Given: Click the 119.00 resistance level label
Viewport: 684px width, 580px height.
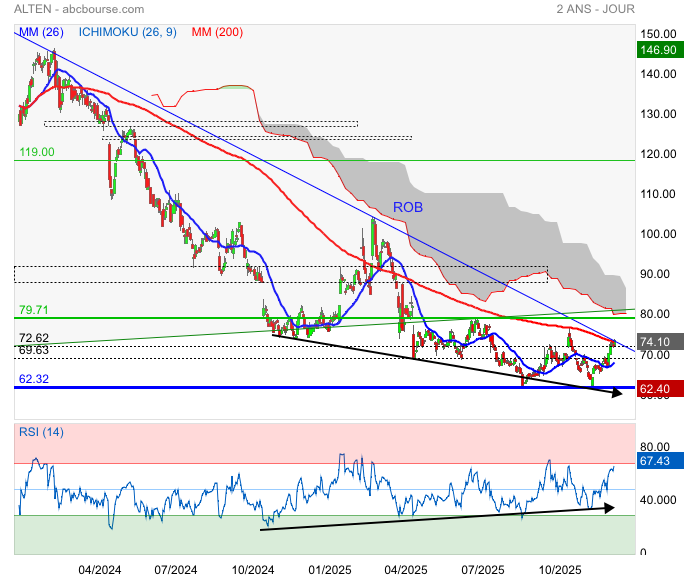Looking at the screenshot, I should 37,152.
